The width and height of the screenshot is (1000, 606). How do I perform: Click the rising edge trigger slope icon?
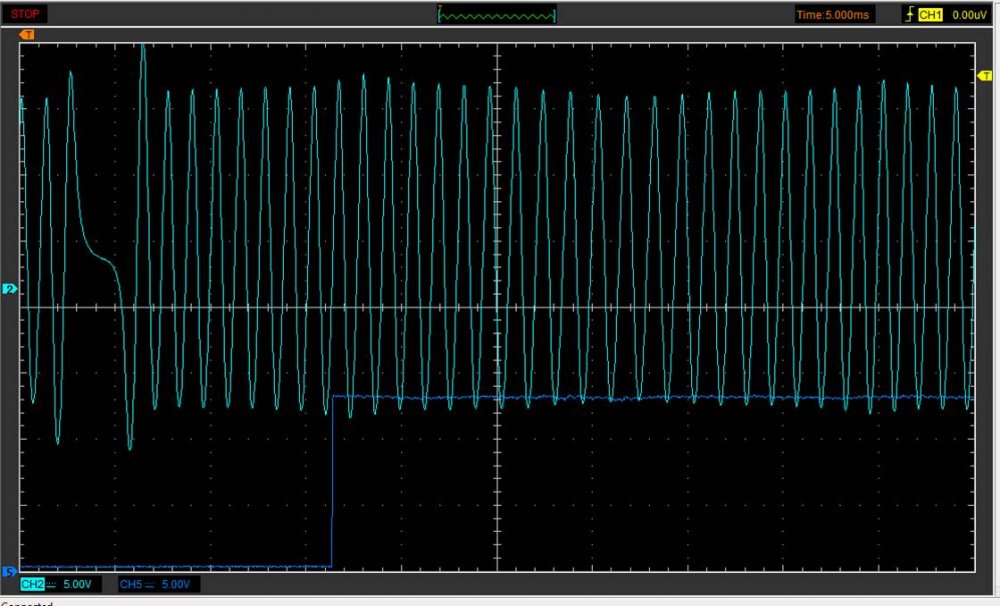(x=908, y=15)
